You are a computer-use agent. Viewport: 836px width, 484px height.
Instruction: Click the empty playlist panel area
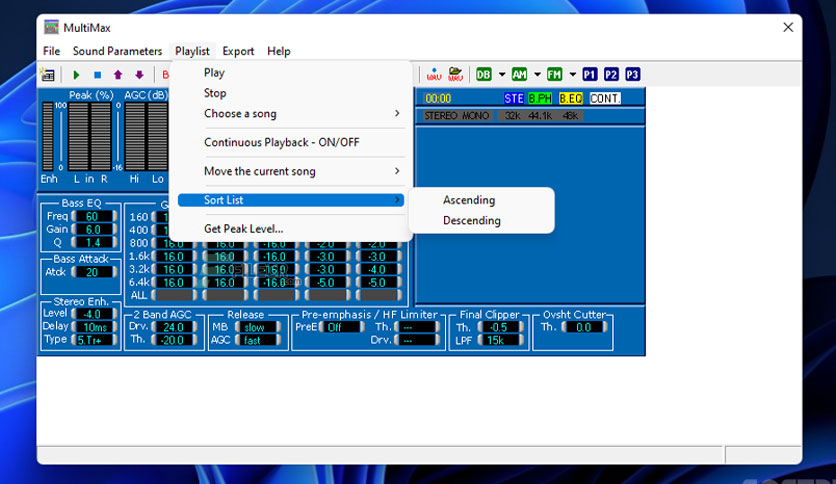point(530,214)
